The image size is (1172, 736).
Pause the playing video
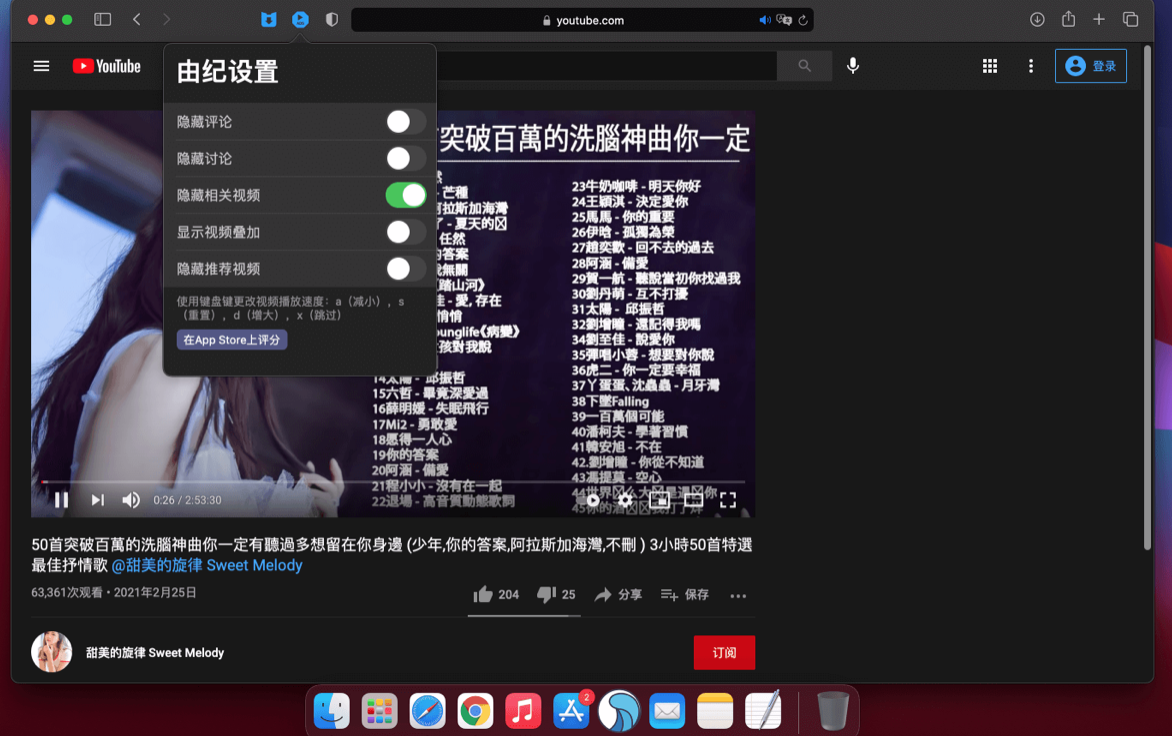pyautogui.click(x=61, y=500)
